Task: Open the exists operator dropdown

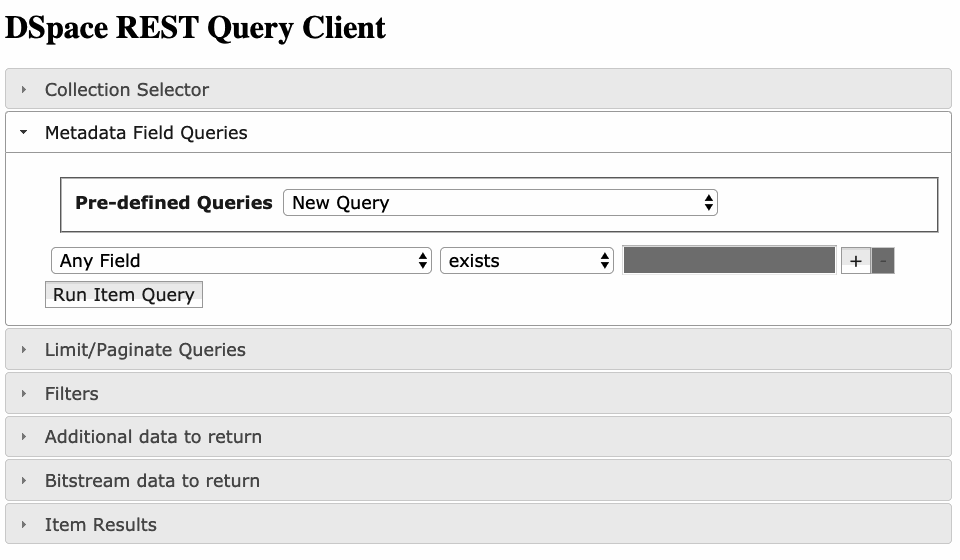Action: 527,261
